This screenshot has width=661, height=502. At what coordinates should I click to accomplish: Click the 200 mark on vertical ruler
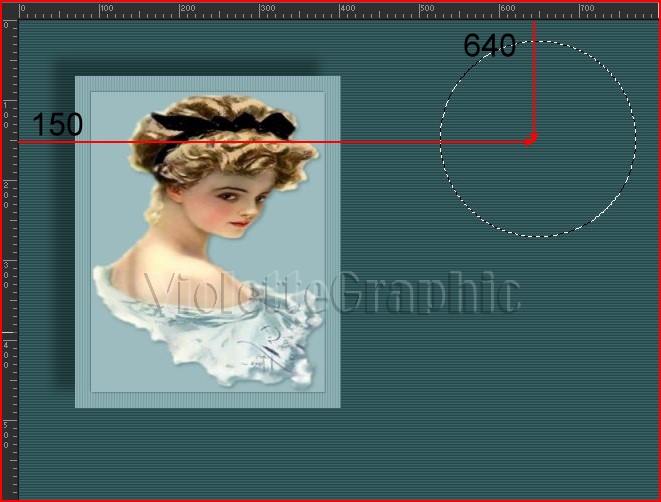(x=7, y=194)
